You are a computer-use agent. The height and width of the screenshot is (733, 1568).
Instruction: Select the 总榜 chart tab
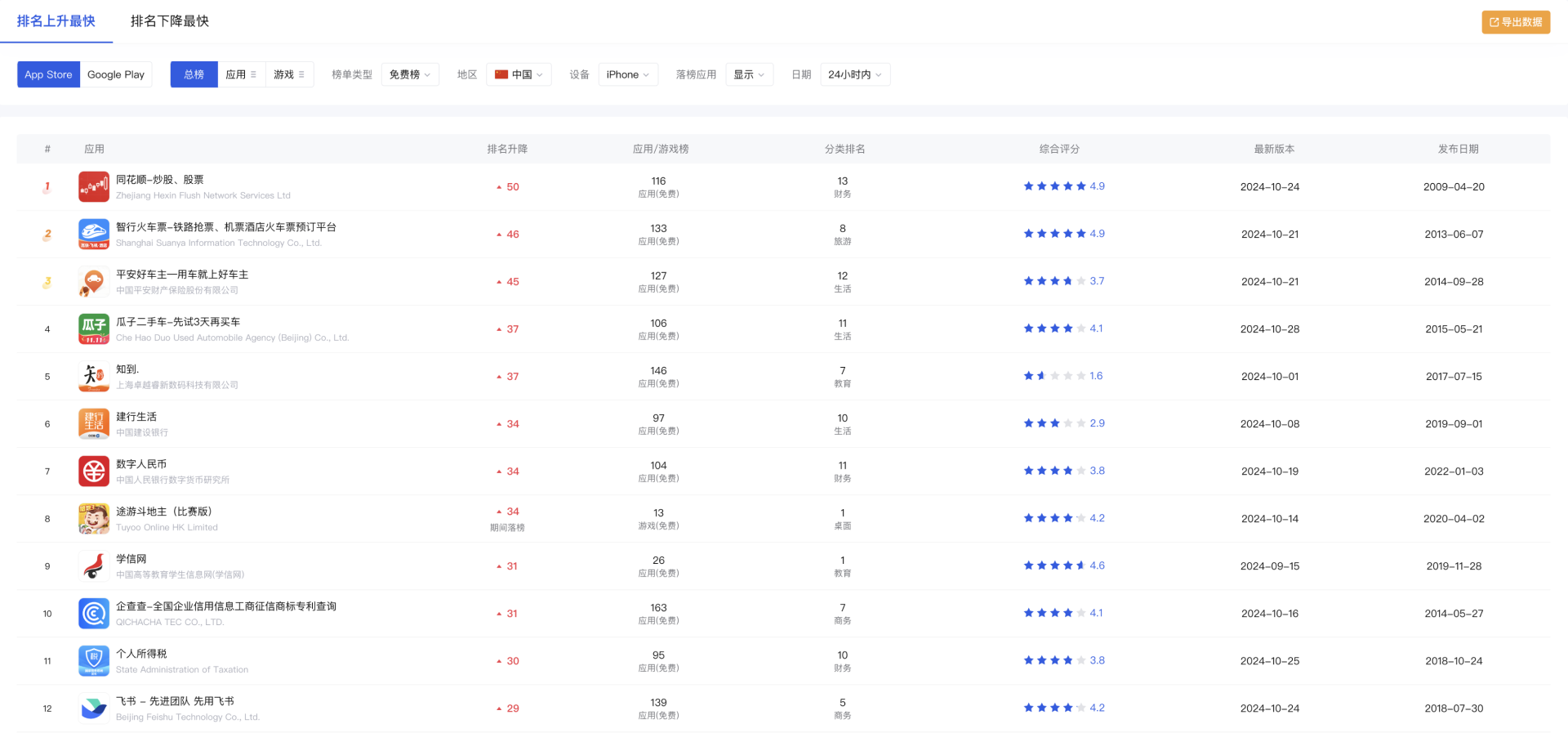click(194, 74)
